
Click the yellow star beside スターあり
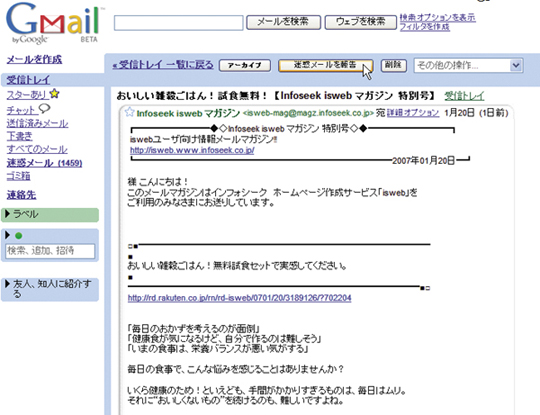pyautogui.click(x=54, y=94)
